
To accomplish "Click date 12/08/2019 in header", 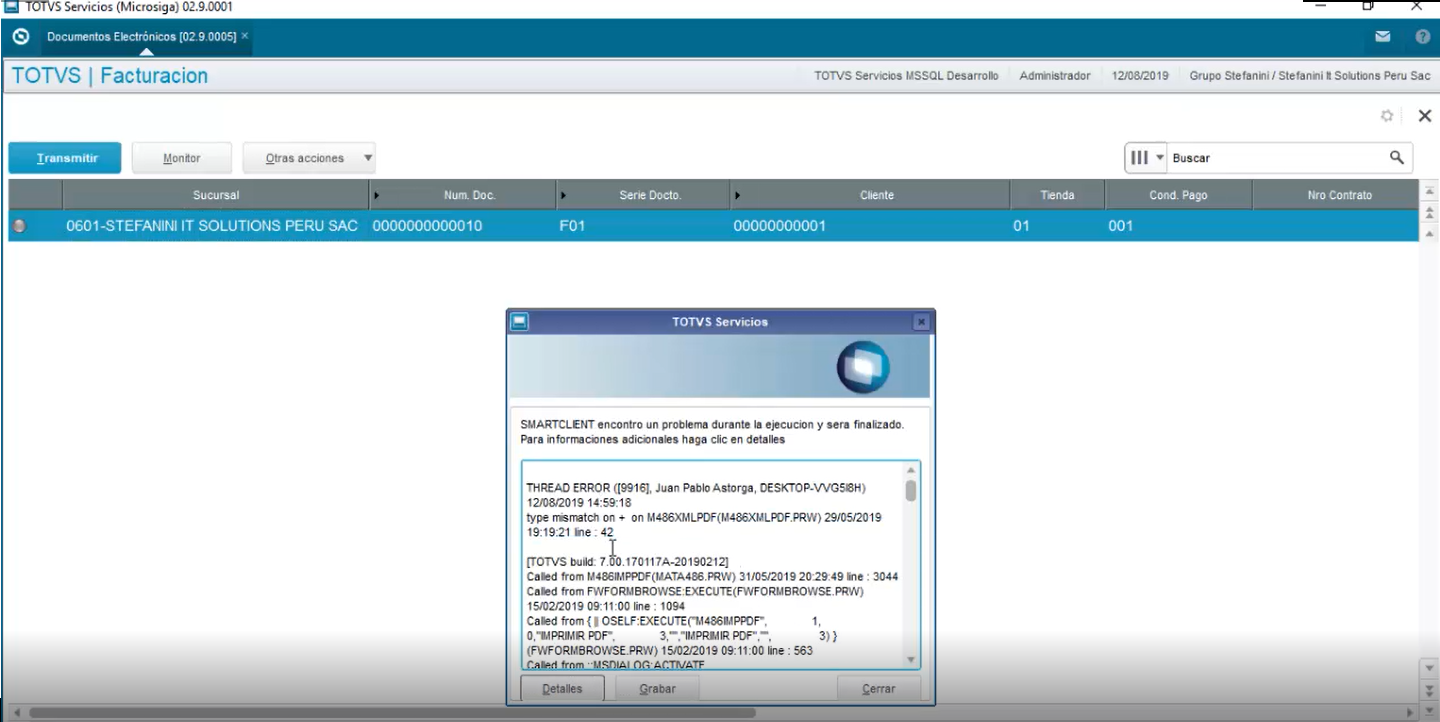I will click(1139, 76).
